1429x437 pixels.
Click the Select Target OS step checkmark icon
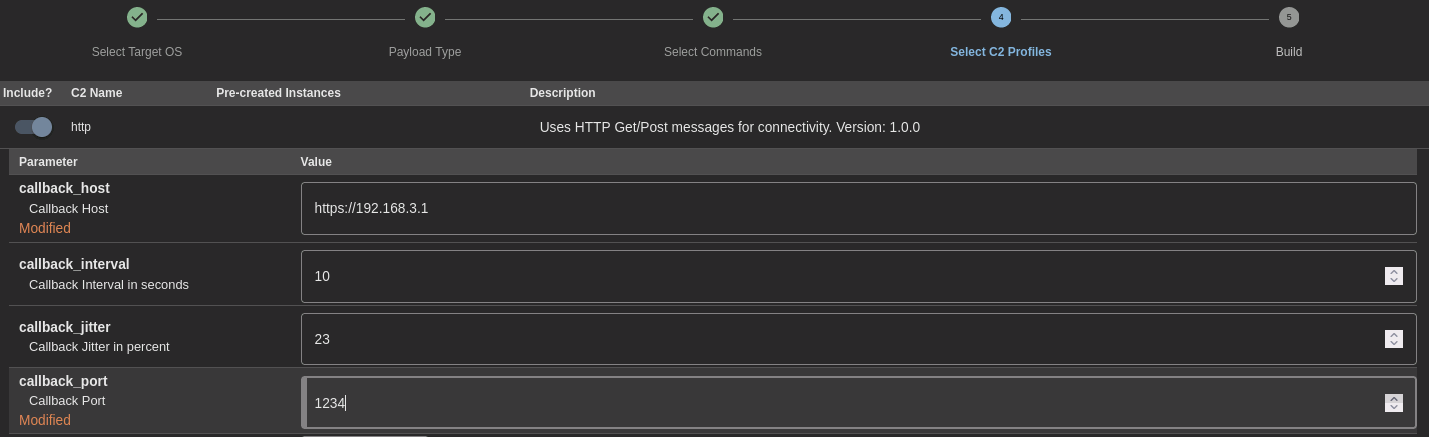[x=137, y=17]
